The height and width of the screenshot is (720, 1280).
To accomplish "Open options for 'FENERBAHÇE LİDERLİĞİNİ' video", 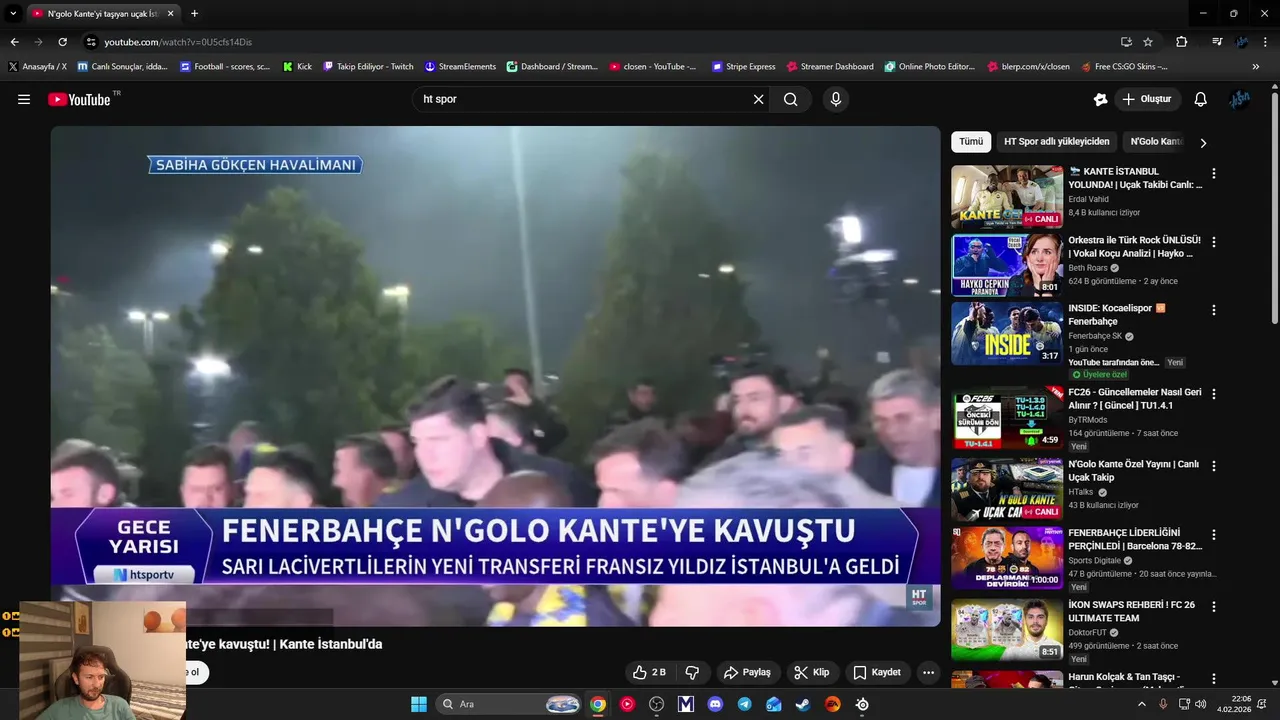I will coord(1214,535).
